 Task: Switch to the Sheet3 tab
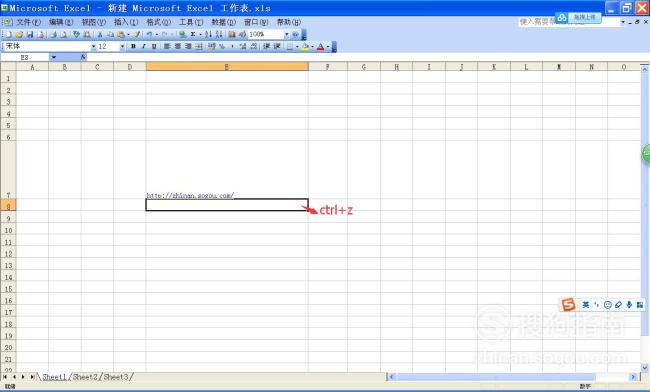pyautogui.click(x=116, y=377)
